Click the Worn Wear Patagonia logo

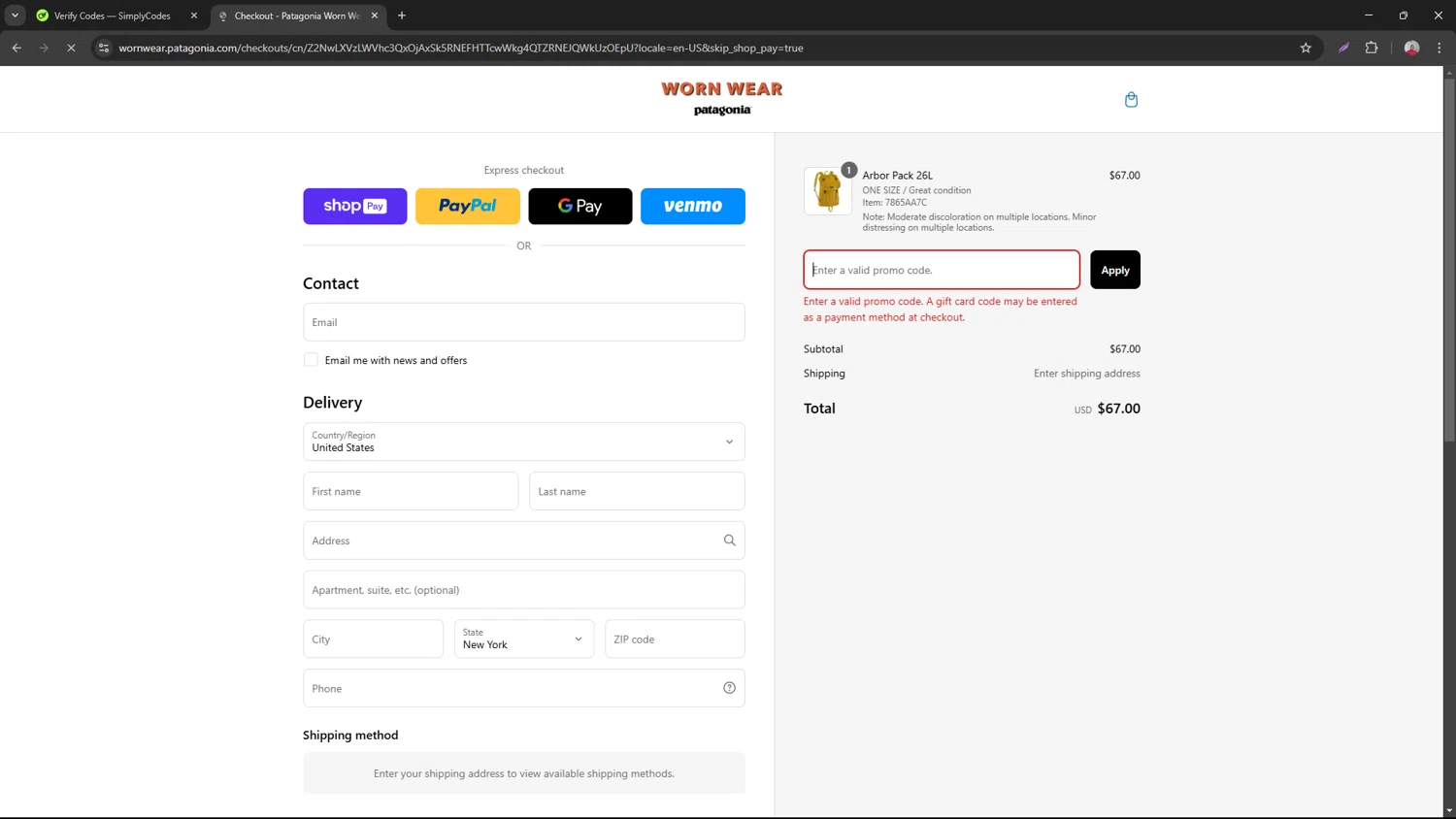pyautogui.click(x=722, y=98)
